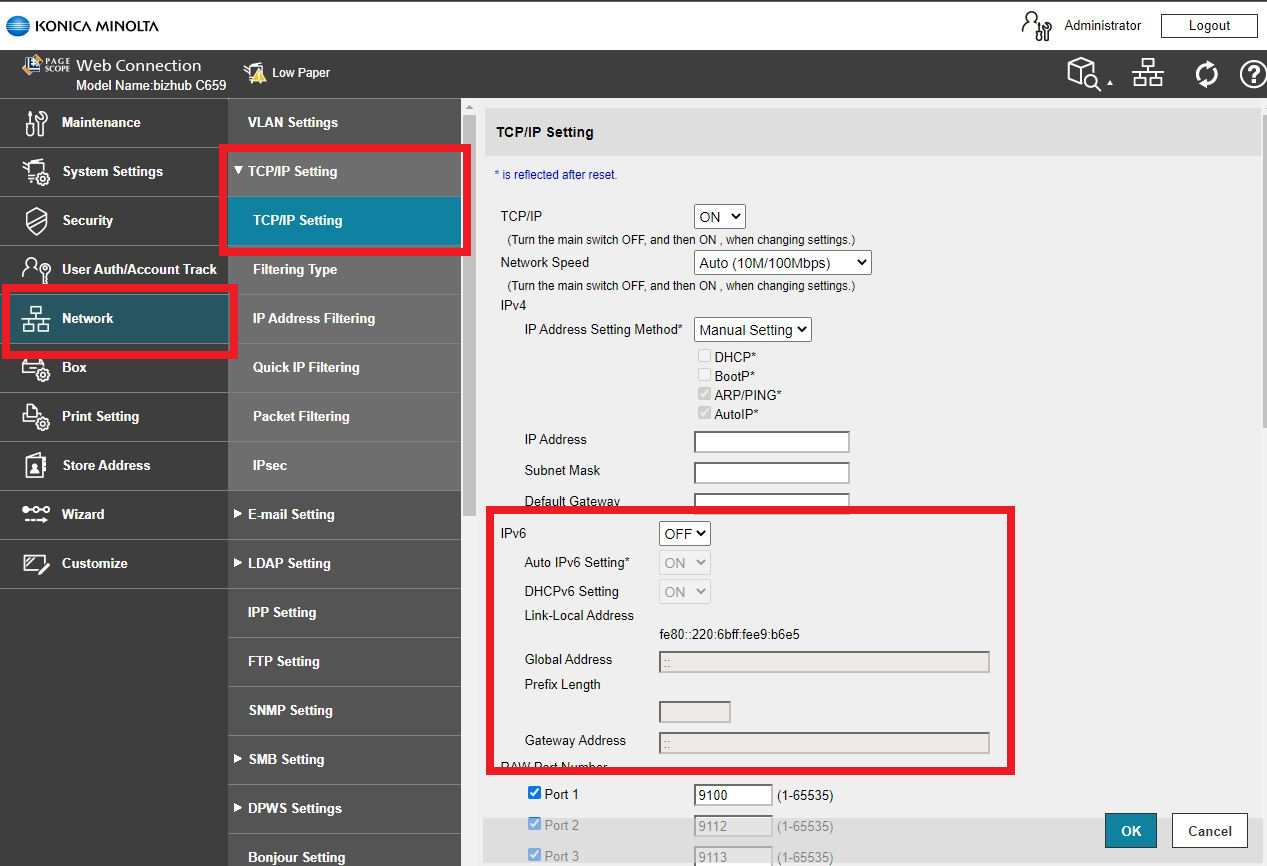Open the IPv6 ON/OFF dropdown

tap(685, 534)
